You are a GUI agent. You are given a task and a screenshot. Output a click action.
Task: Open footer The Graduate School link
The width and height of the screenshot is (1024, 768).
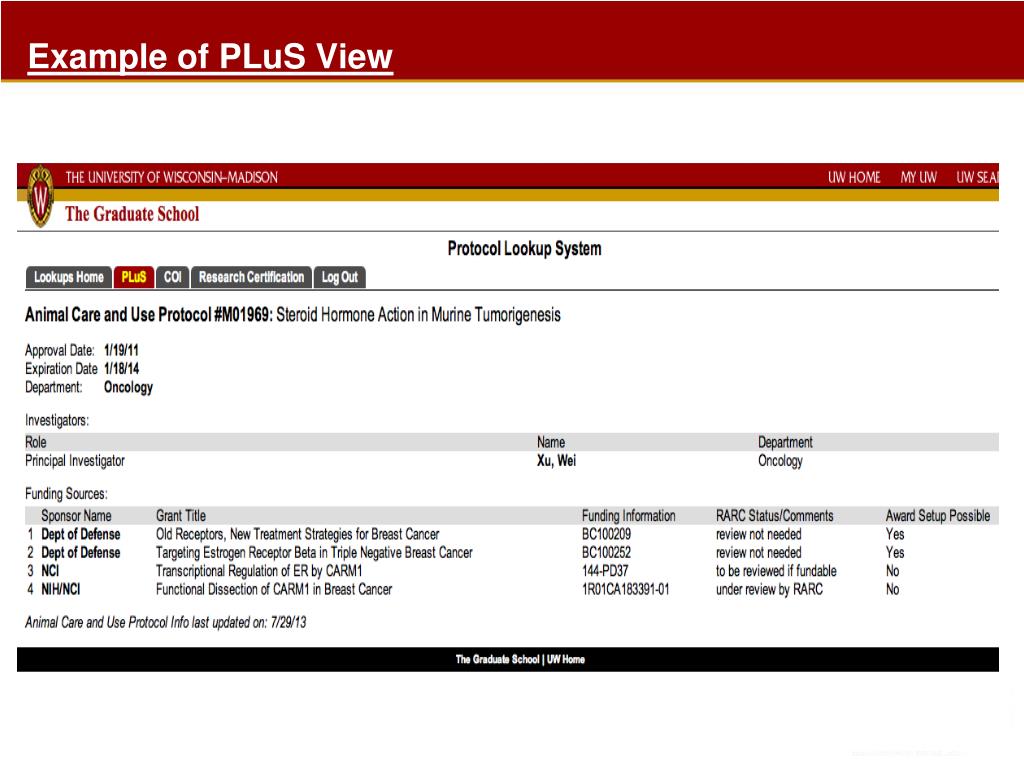[497, 659]
